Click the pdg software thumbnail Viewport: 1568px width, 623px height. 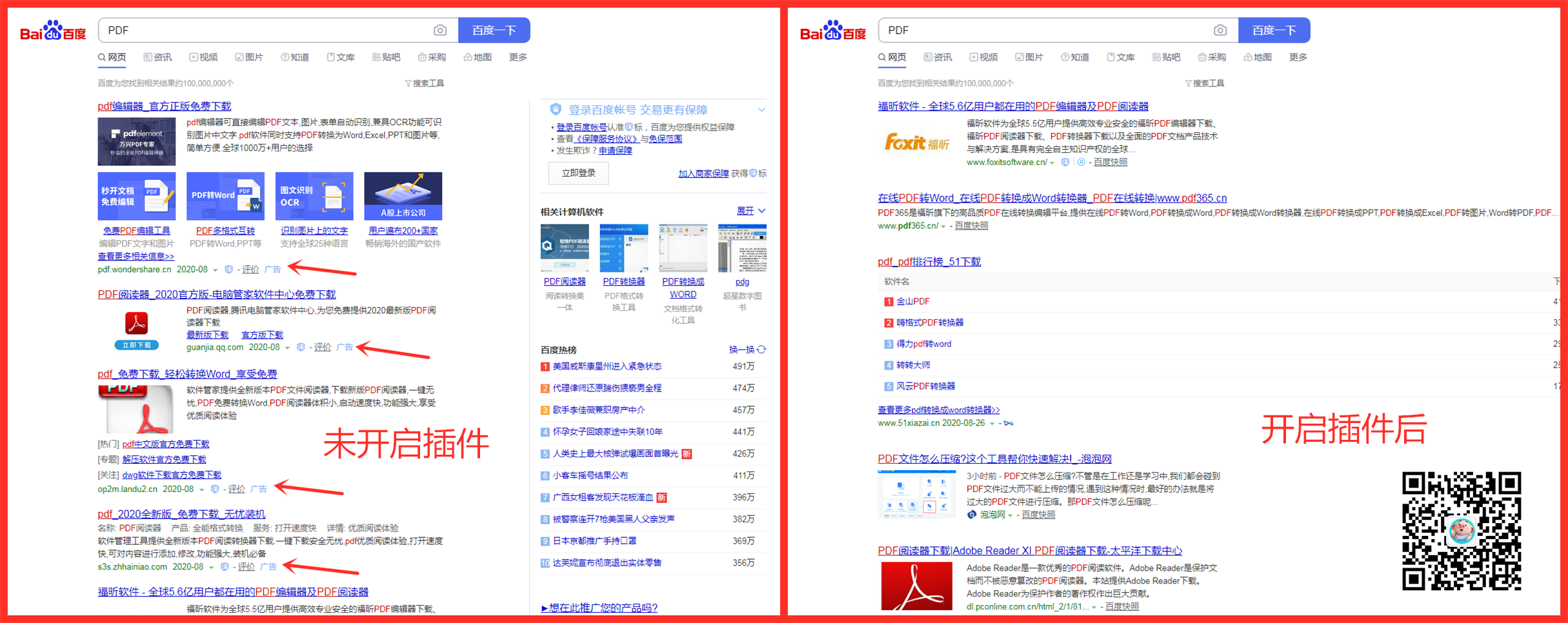pos(742,248)
